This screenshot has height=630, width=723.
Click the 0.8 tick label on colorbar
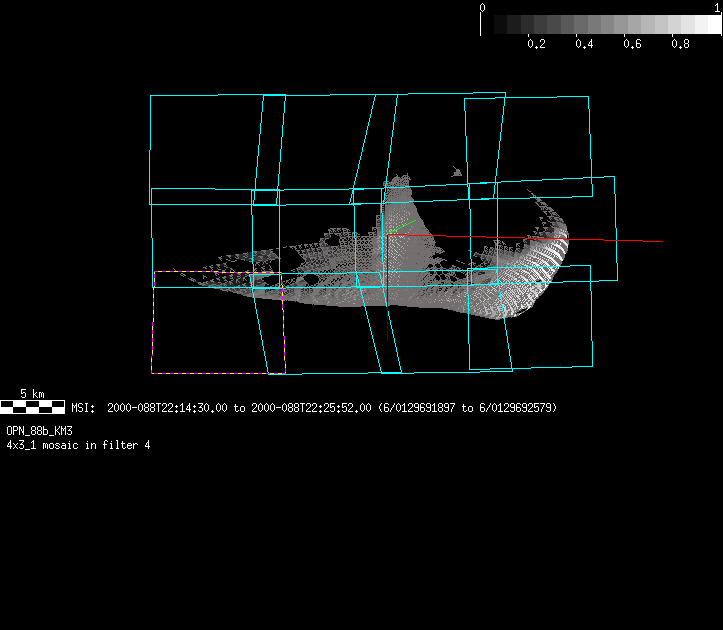tap(680, 44)
